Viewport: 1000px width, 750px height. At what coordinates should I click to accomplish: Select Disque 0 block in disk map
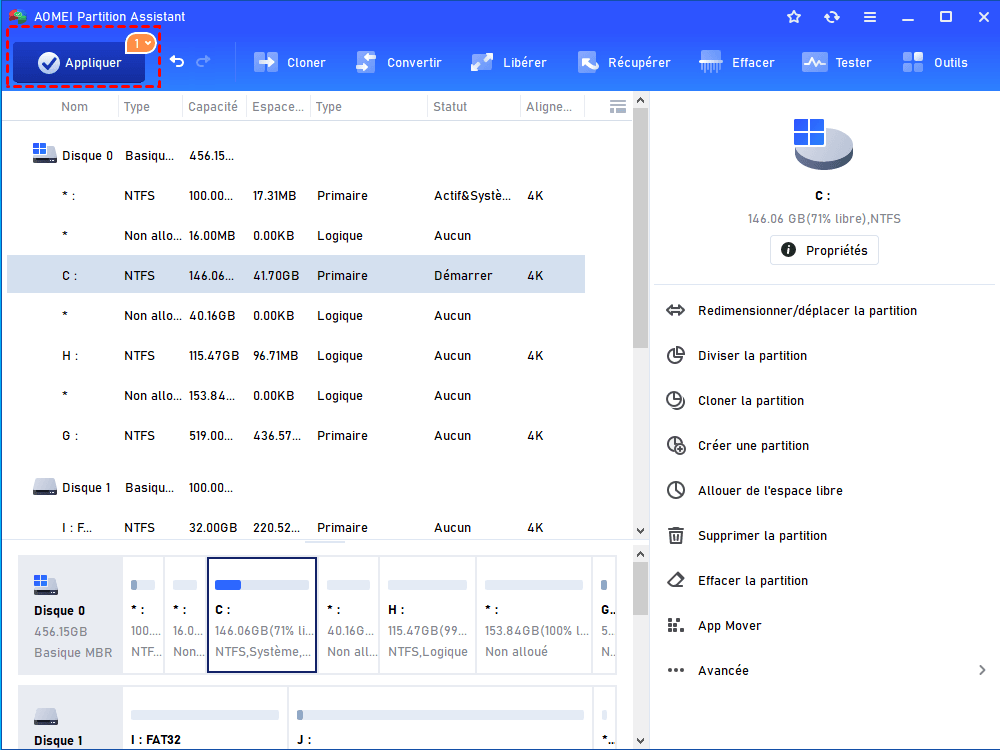(x=70, y=615)
